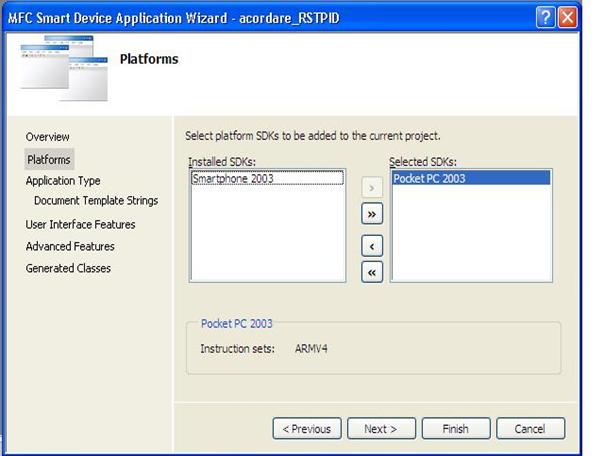Viewport: 604px width, 456px height.
Task: Remove selected SDK with single left arrow
Action: pyautogui.click(x=372, y=246)
